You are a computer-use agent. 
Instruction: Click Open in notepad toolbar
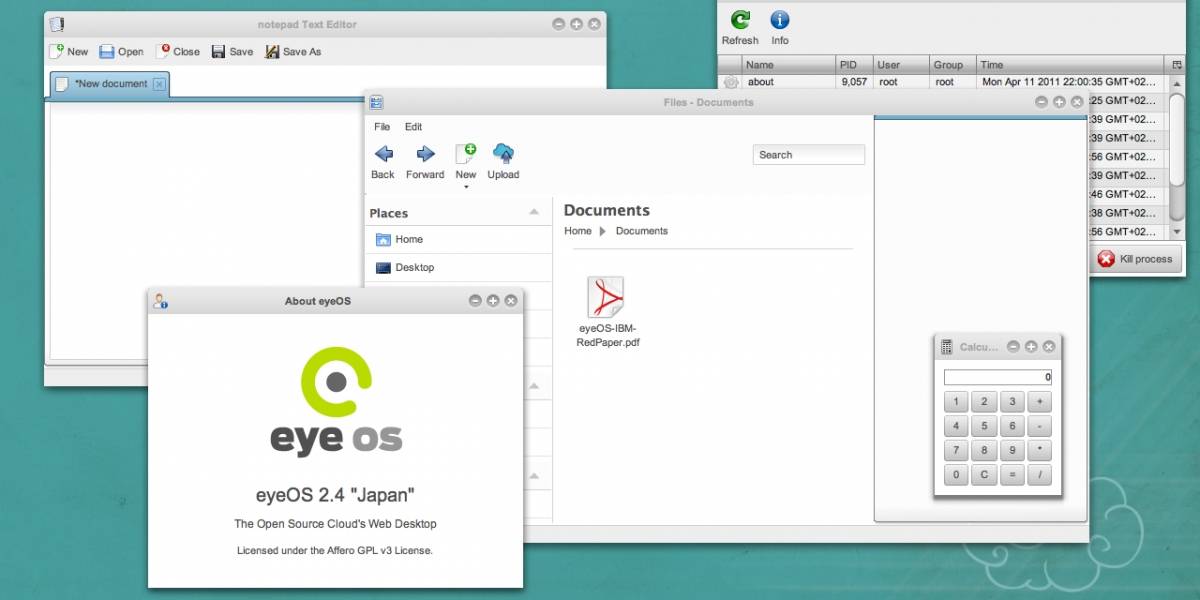tap(121, 51)
